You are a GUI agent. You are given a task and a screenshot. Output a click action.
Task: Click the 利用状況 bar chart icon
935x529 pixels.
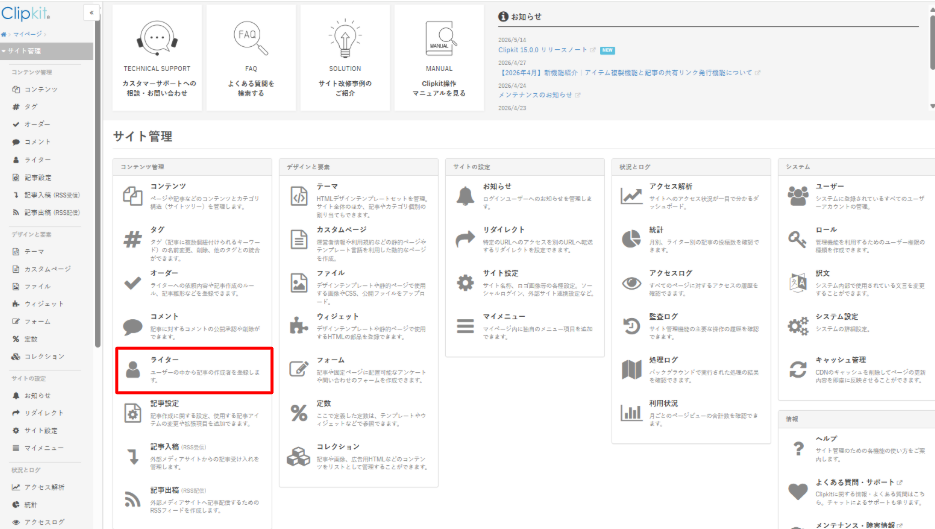coord(631,413)
